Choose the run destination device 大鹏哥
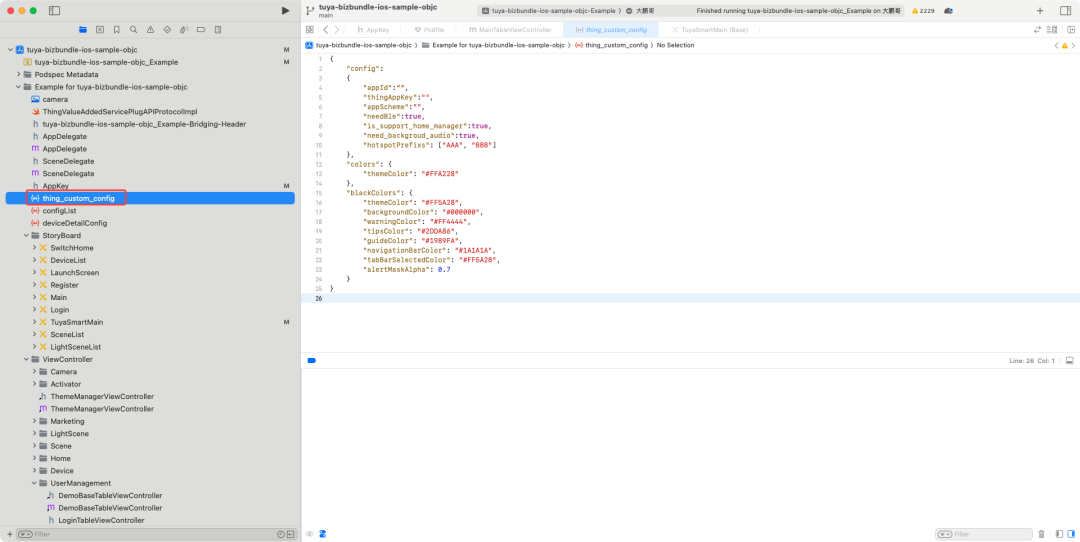1080x542 pixels. 640,11
